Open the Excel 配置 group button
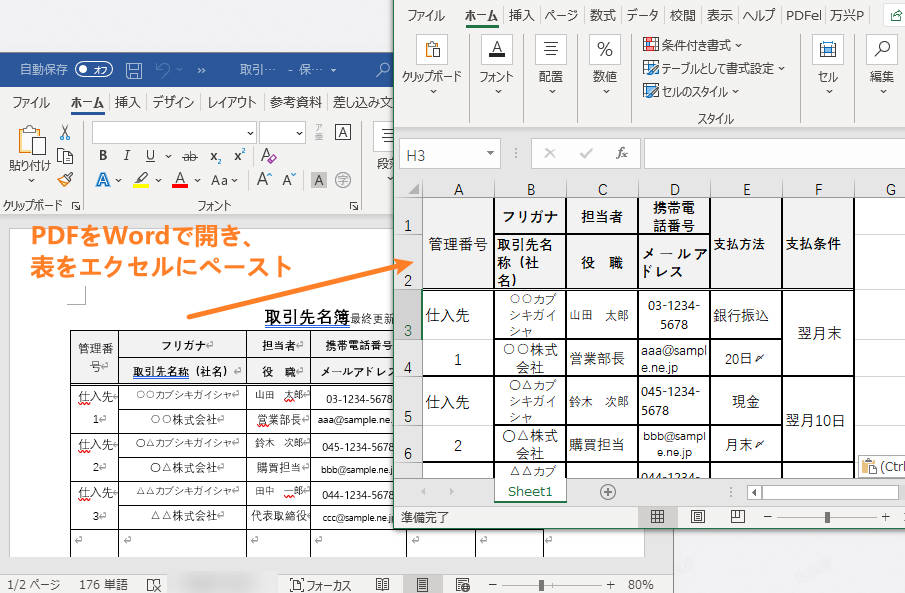The width and height of the screenshot is (905, 593). tap(551, 65)
